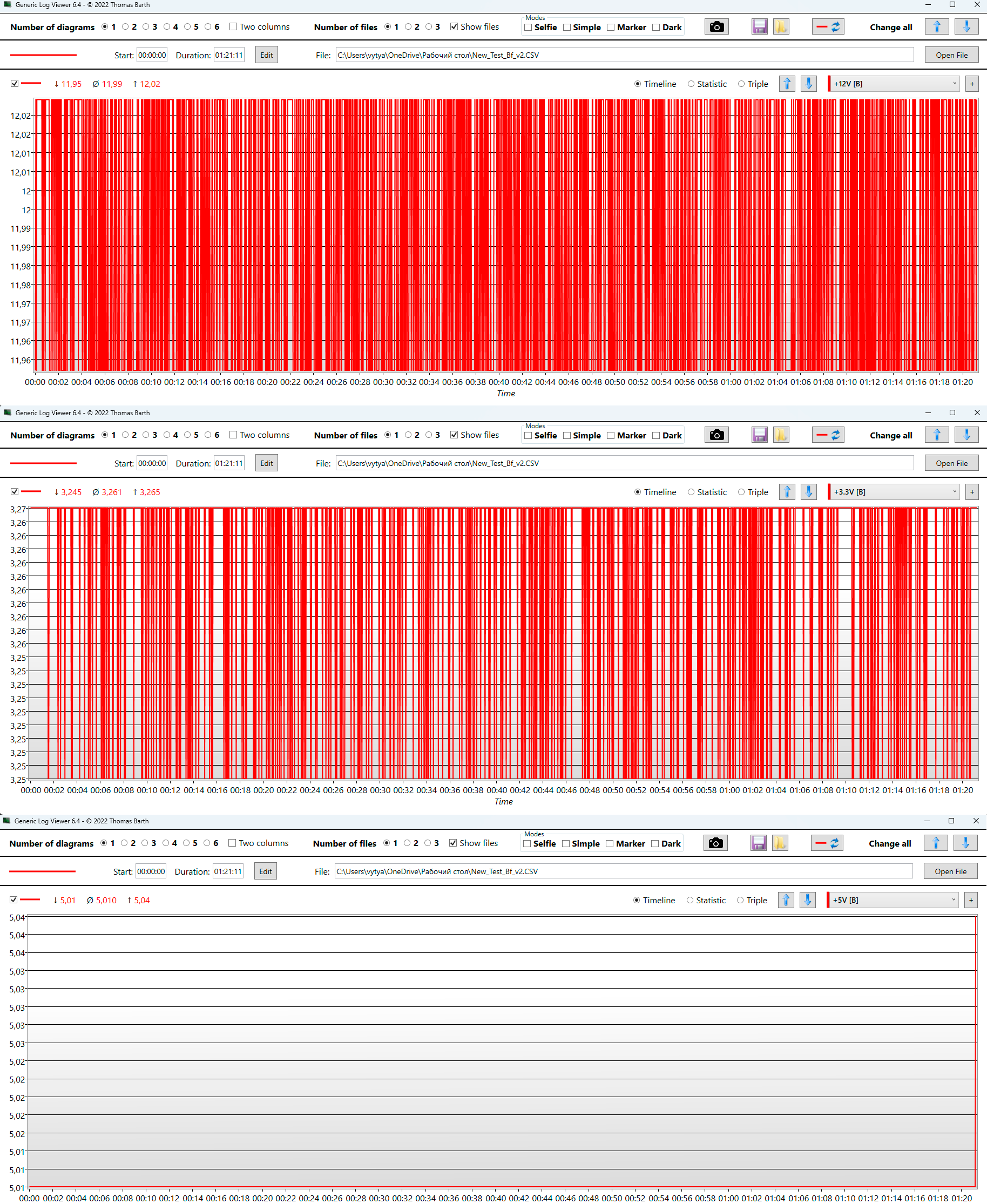Click the save floppy icon in +3.3V window
This screenshot has height=1204, width=987.
coord(759,435)
